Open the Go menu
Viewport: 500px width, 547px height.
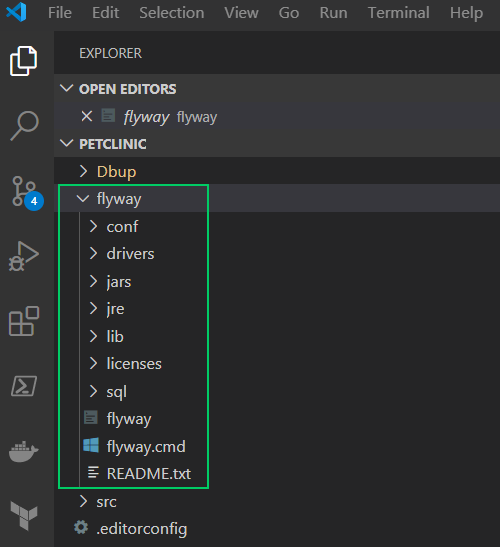coord(289,13)
